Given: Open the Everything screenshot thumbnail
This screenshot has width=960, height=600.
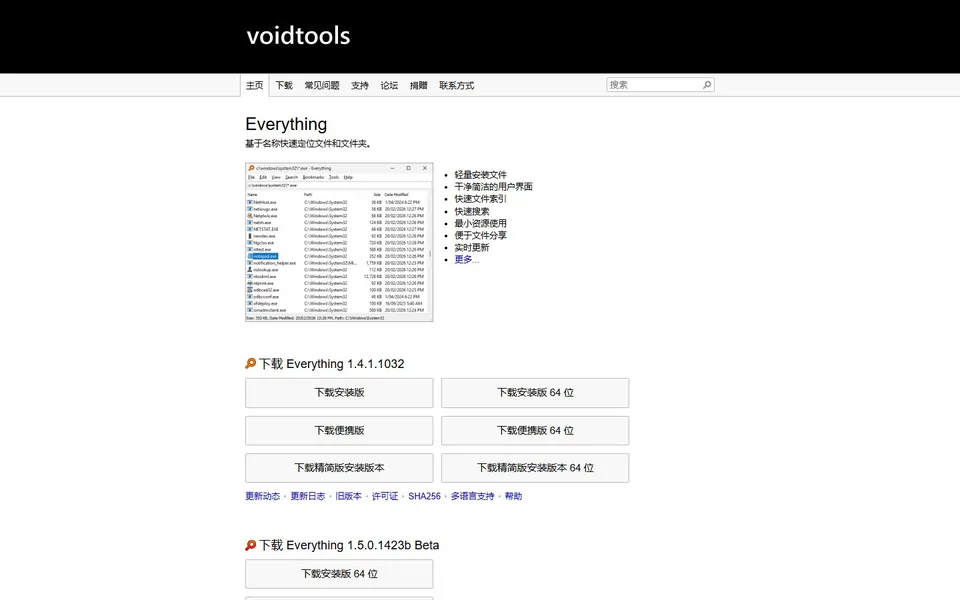Looking at the screenshot, I should [x=339, y=242].
